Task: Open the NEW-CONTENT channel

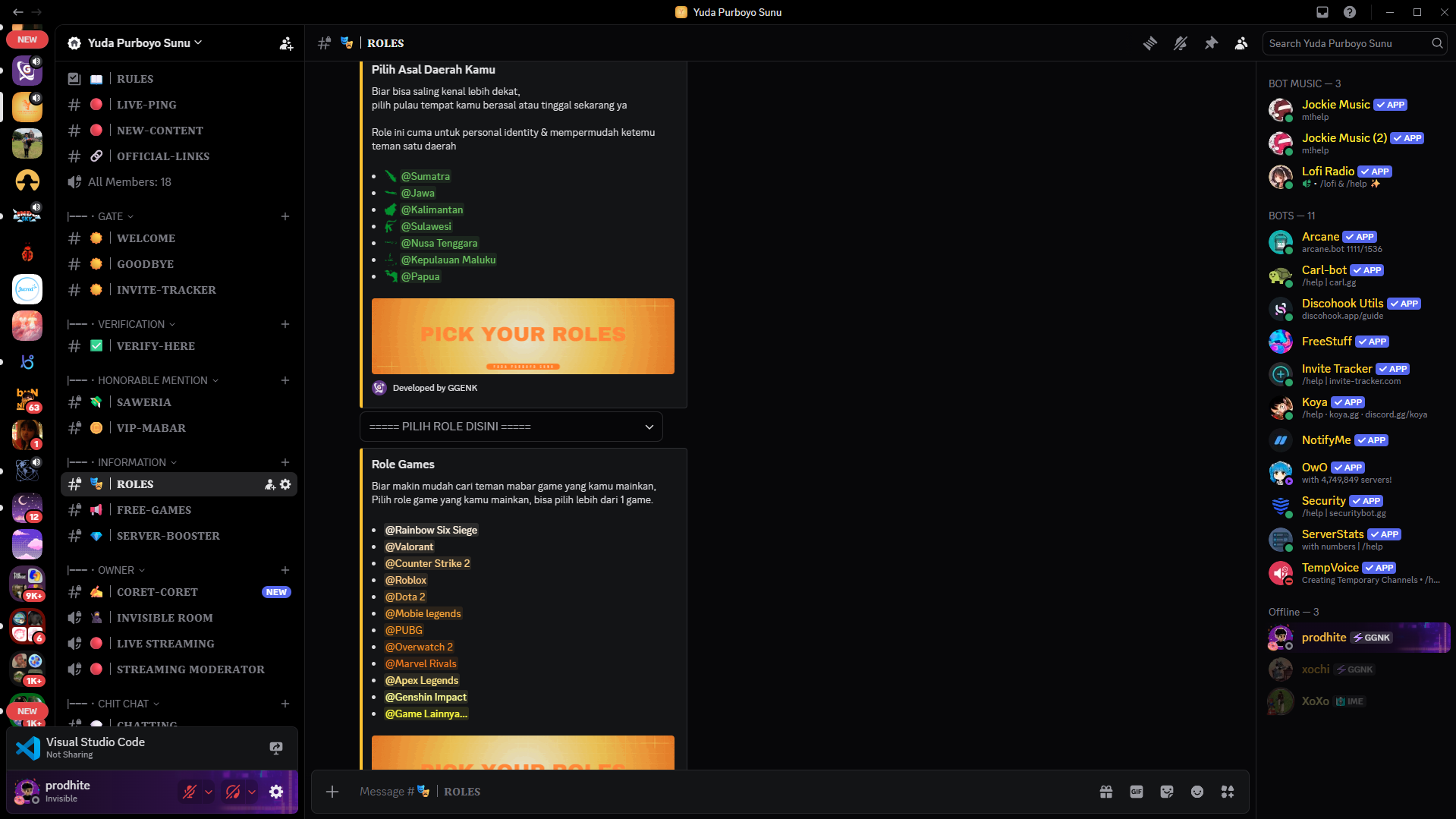Action: pyautogui.click(x=179, y=131)
